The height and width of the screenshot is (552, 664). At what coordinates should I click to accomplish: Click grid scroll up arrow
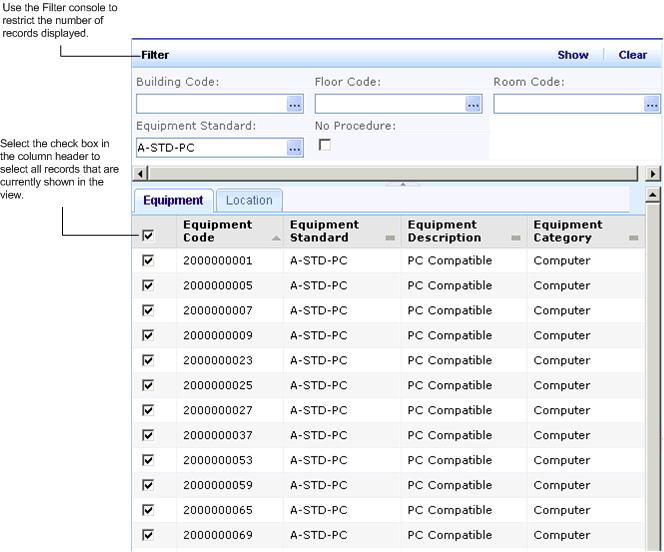coord(653,195)
